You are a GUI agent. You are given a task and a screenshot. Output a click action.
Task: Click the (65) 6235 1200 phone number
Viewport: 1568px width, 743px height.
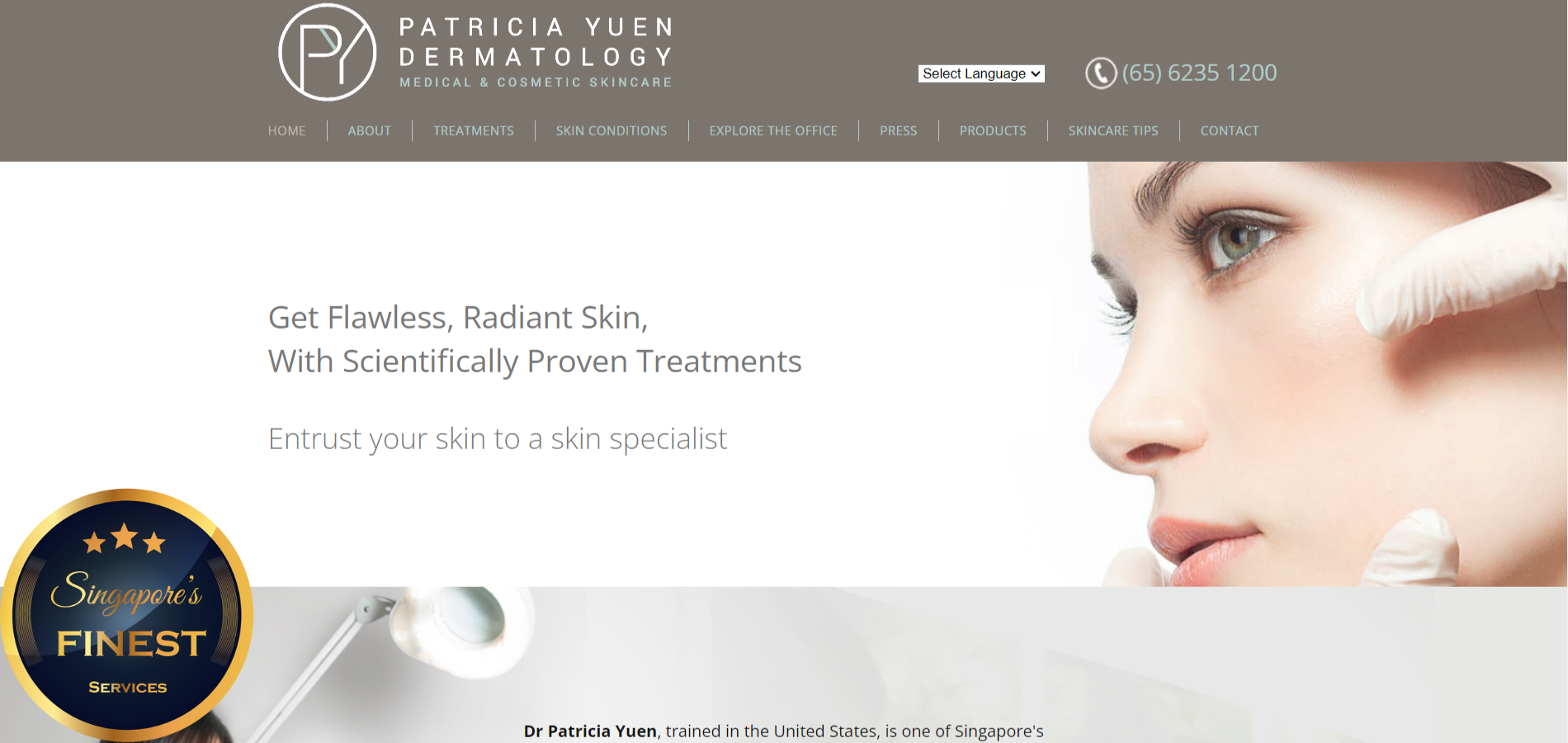click(1199, 73)
